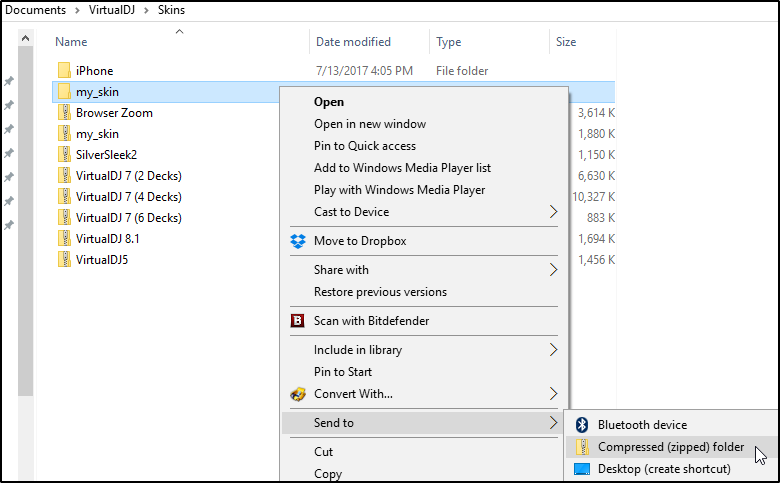Click the VirtualDJ 7 (6 Decks) zip icon
The width and height of the screenshot is (780, 483).
[x=64, y=217]
